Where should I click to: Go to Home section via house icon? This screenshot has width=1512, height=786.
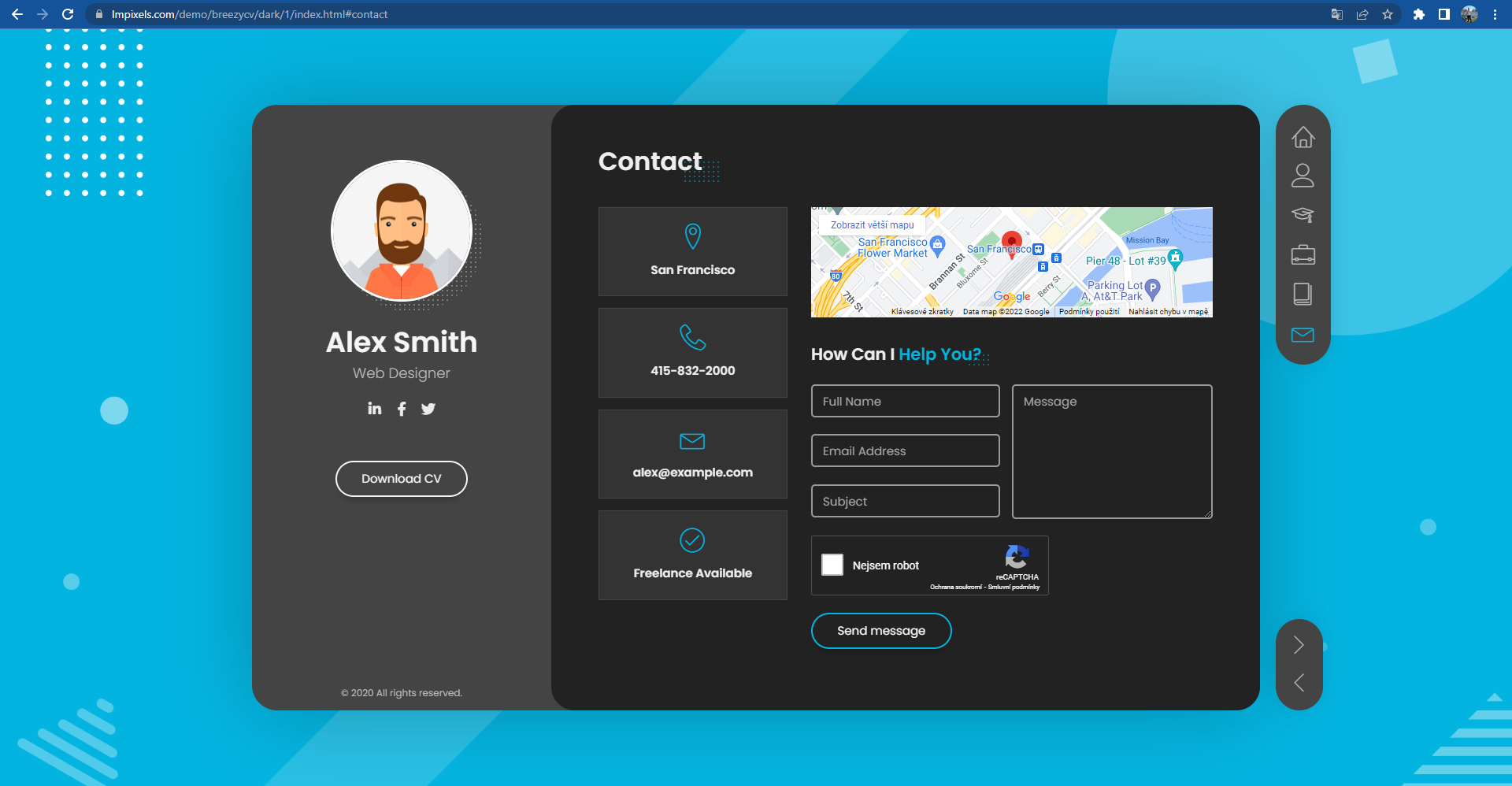1303,137
